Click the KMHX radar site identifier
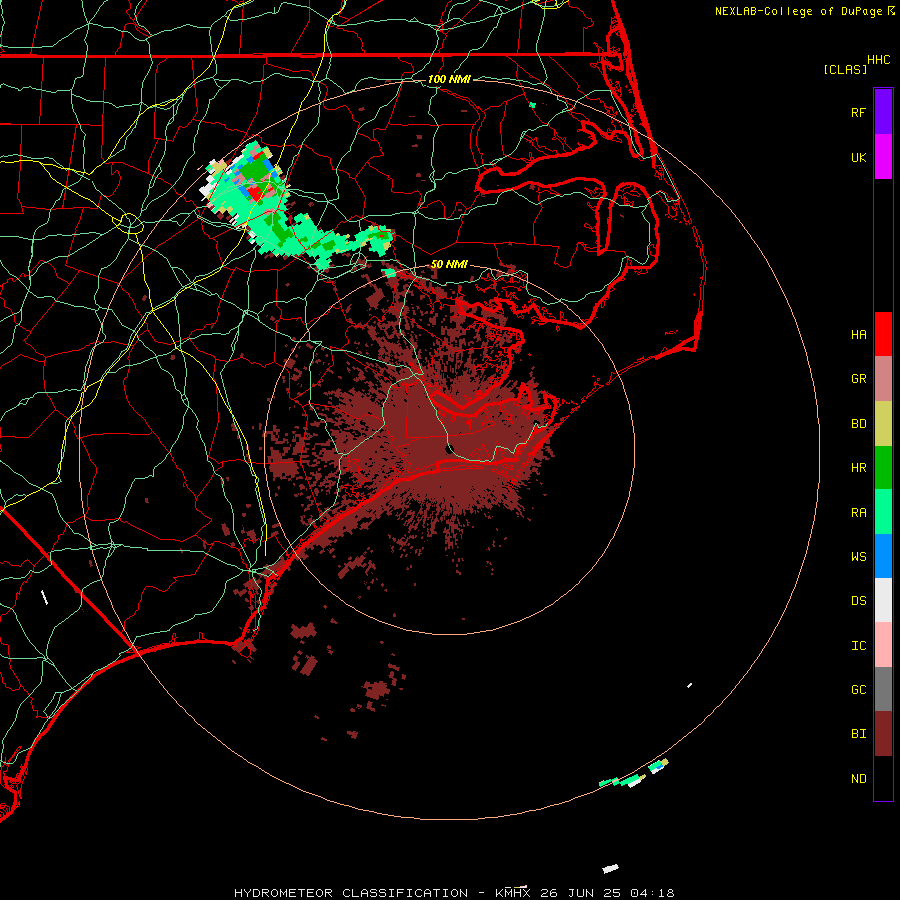Screen dimensions: 900x900 coord(513,893)
